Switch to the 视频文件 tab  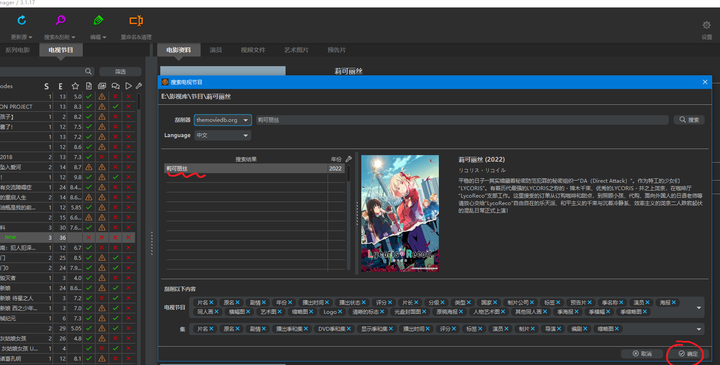[x=253, y=50]
